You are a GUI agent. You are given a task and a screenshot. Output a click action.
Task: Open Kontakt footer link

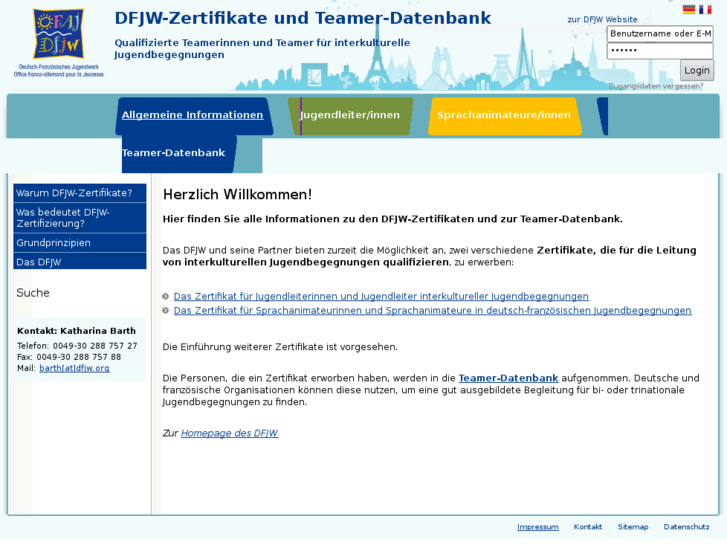coord(588,527)
